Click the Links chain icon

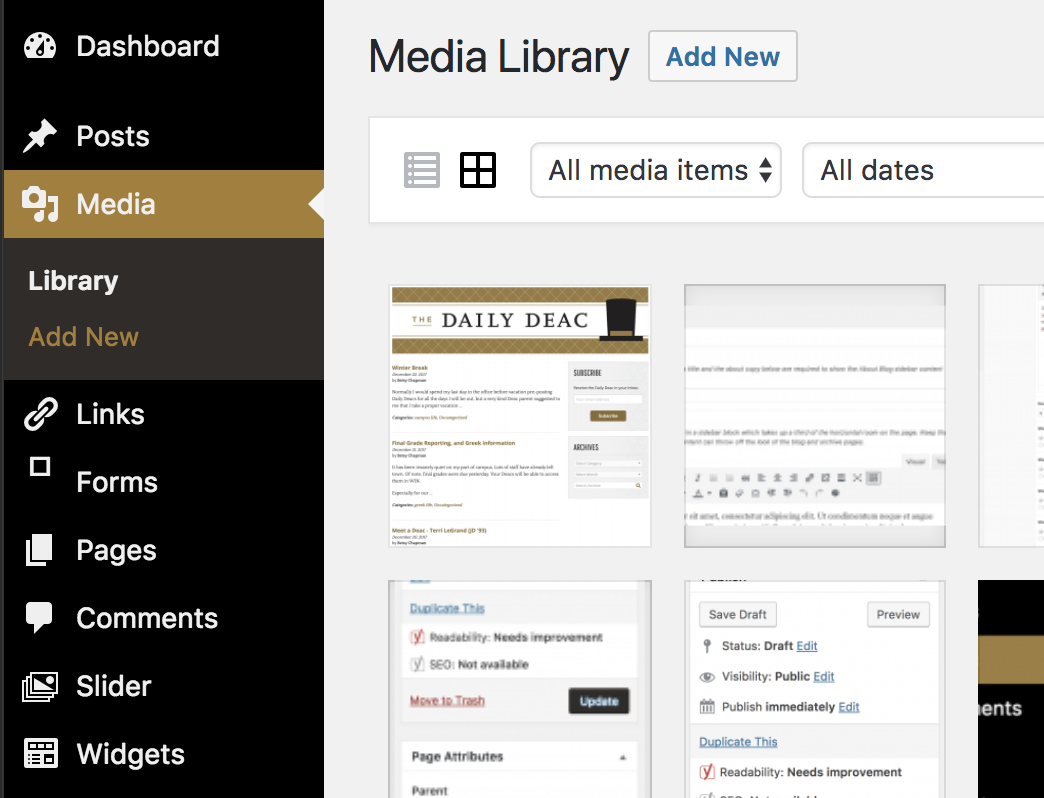pyautogui.click(x=41, y=414)
